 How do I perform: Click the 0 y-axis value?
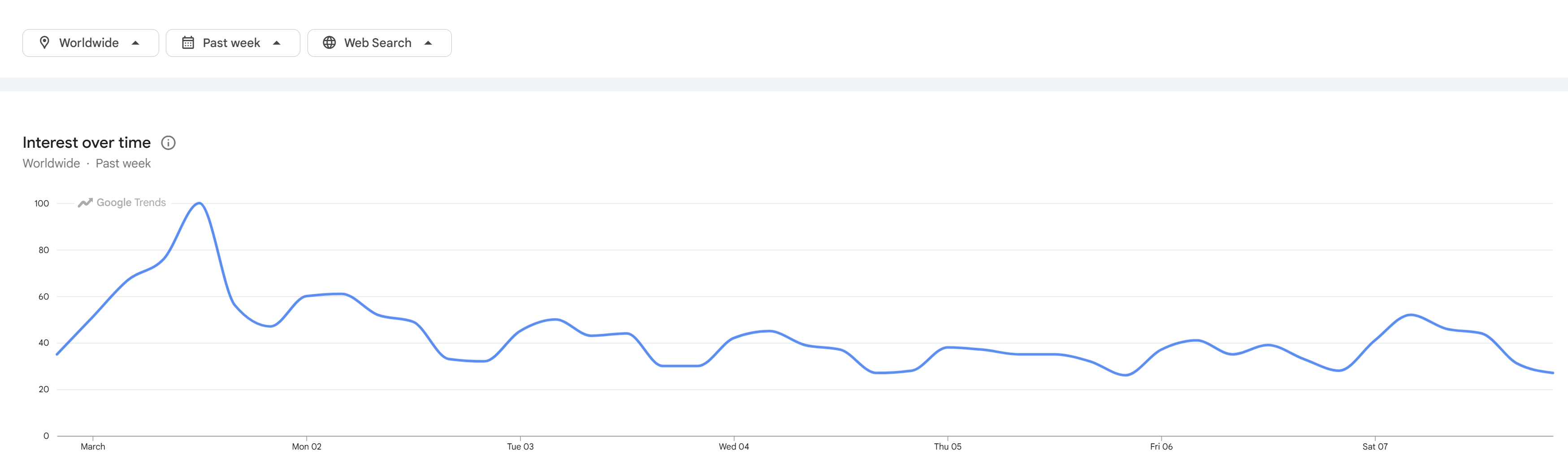[46, 436]
